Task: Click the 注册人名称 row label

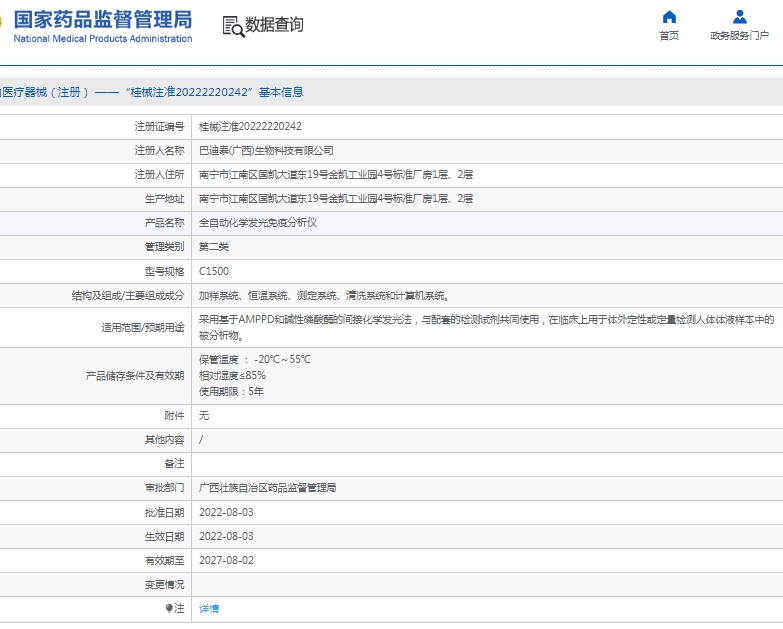Action: tap(159, 150)
